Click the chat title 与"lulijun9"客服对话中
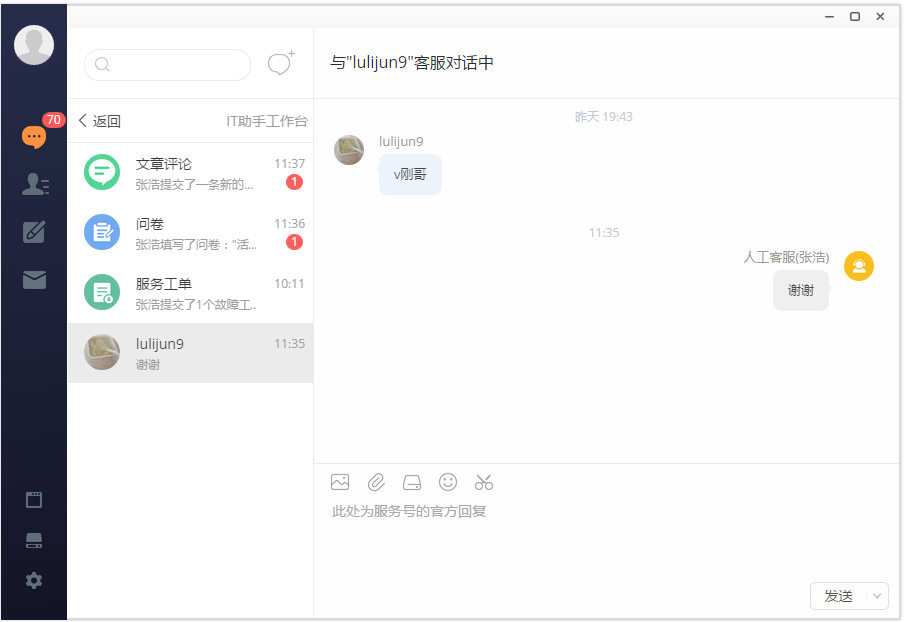Viewport: 904px width, 622px height. click(x=412, y=62)
